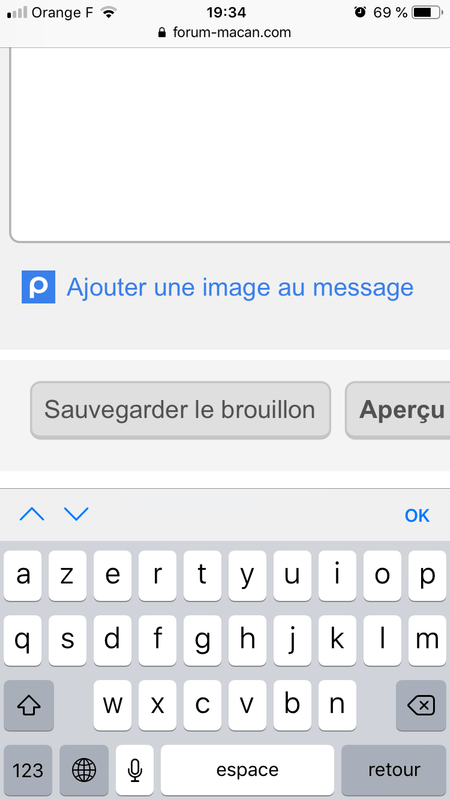Tap the backspace delete key
This screenshot has height=800, width=450.
pyautogui.click(x=421, y=705)
